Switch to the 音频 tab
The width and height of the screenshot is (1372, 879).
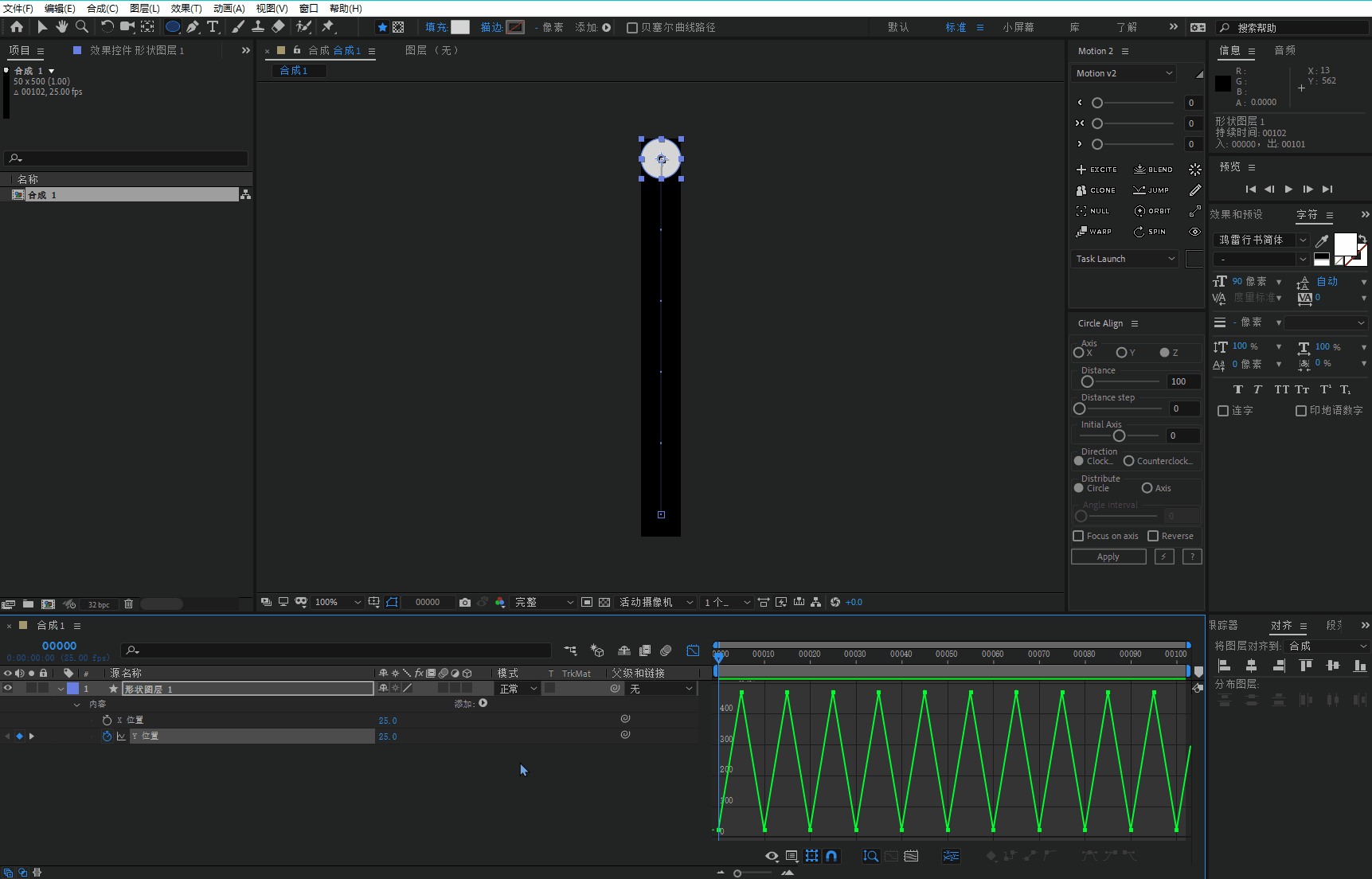coord(1284,50)
